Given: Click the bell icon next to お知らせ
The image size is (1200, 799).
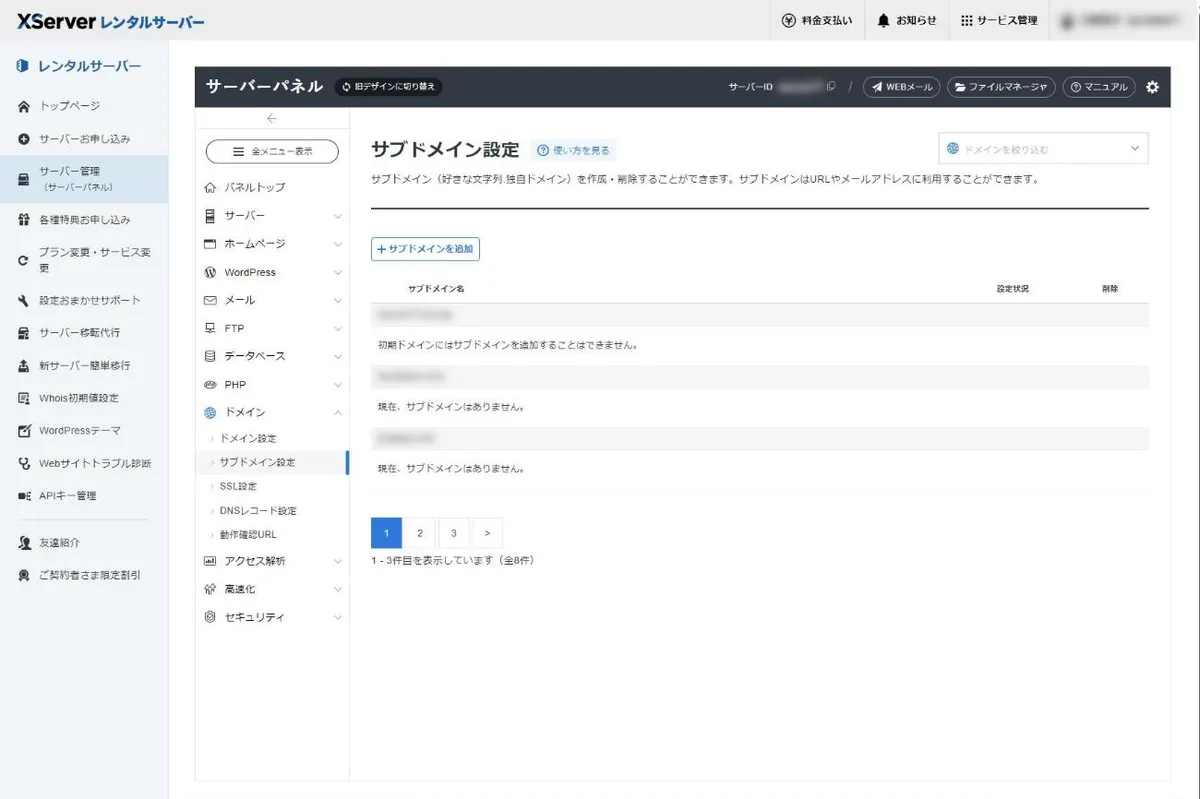Looking at the screenshot, I should coord(883,20).
